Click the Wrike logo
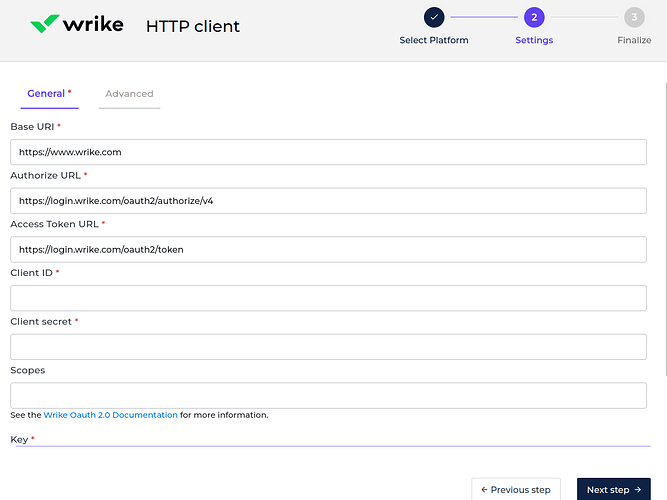667x500 pixels. click(77, 24)
